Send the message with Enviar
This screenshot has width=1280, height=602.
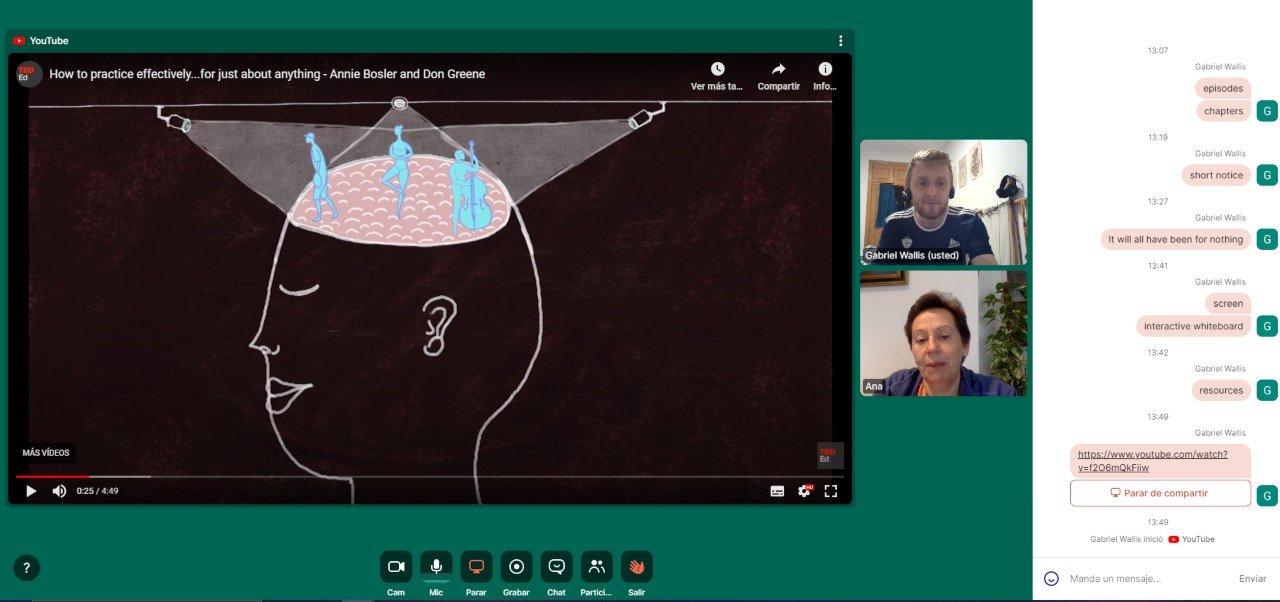click(x=1252, y=578)
